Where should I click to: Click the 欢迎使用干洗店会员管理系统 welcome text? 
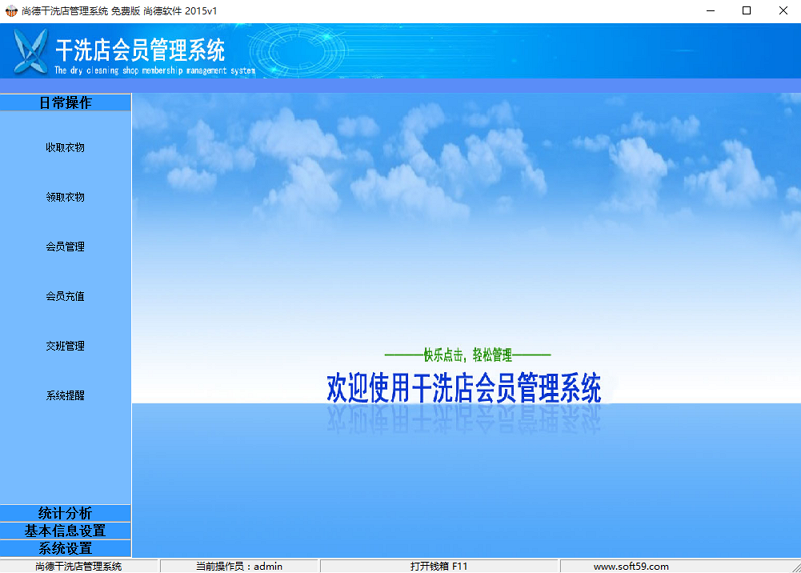pyautogui.click(x=464, y=388)
